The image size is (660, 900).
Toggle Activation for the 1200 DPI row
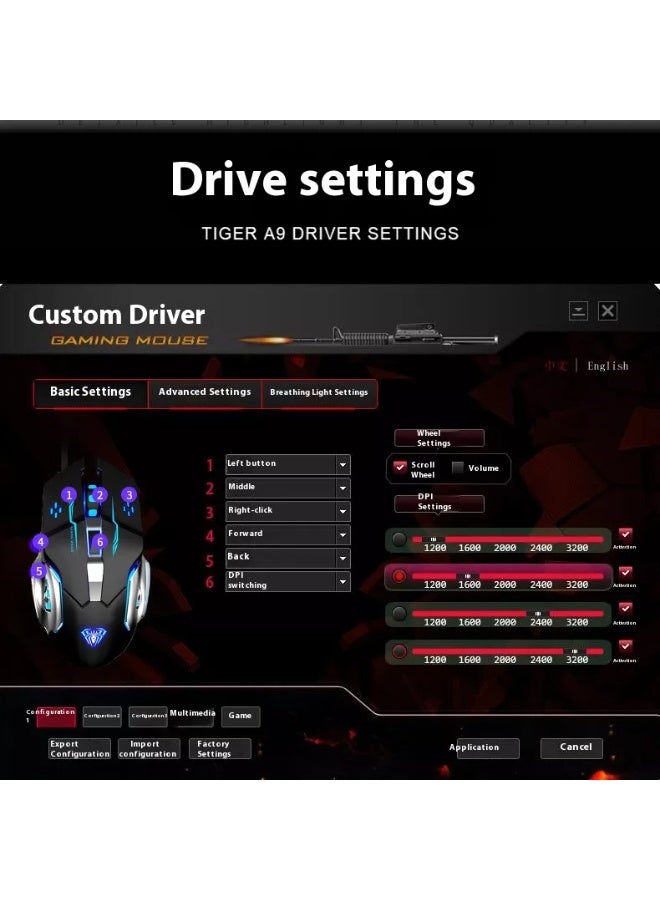(625, 534)
